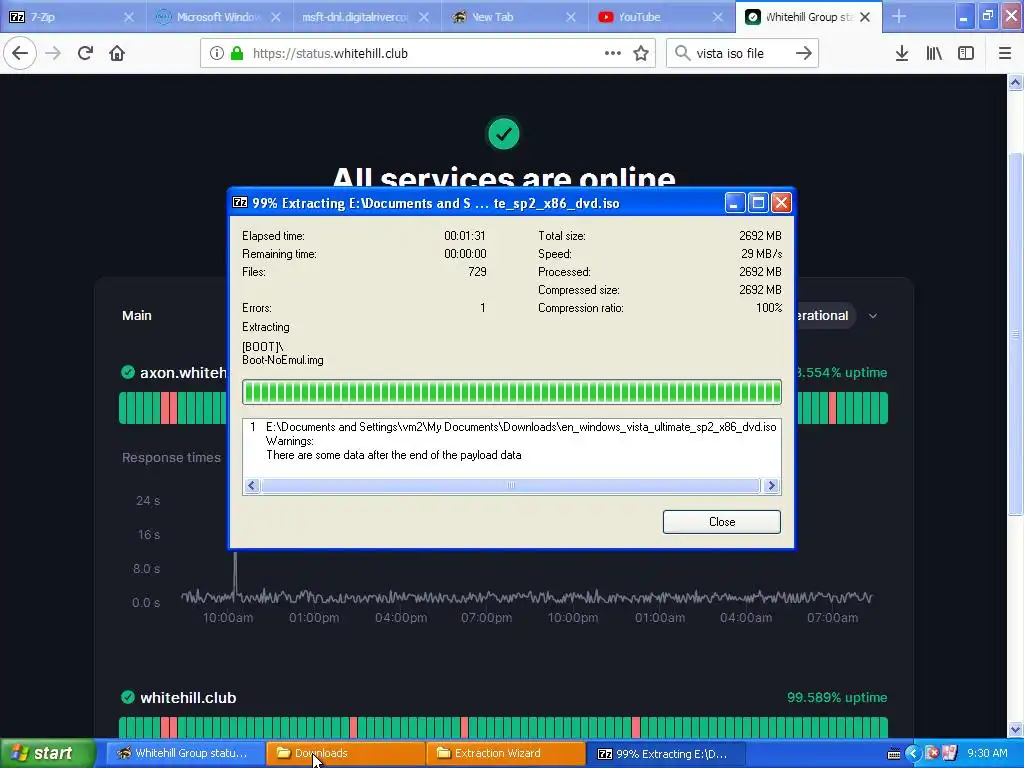
Task: Switch to Whitehill Group taskbar button
Action: point(185,754)
